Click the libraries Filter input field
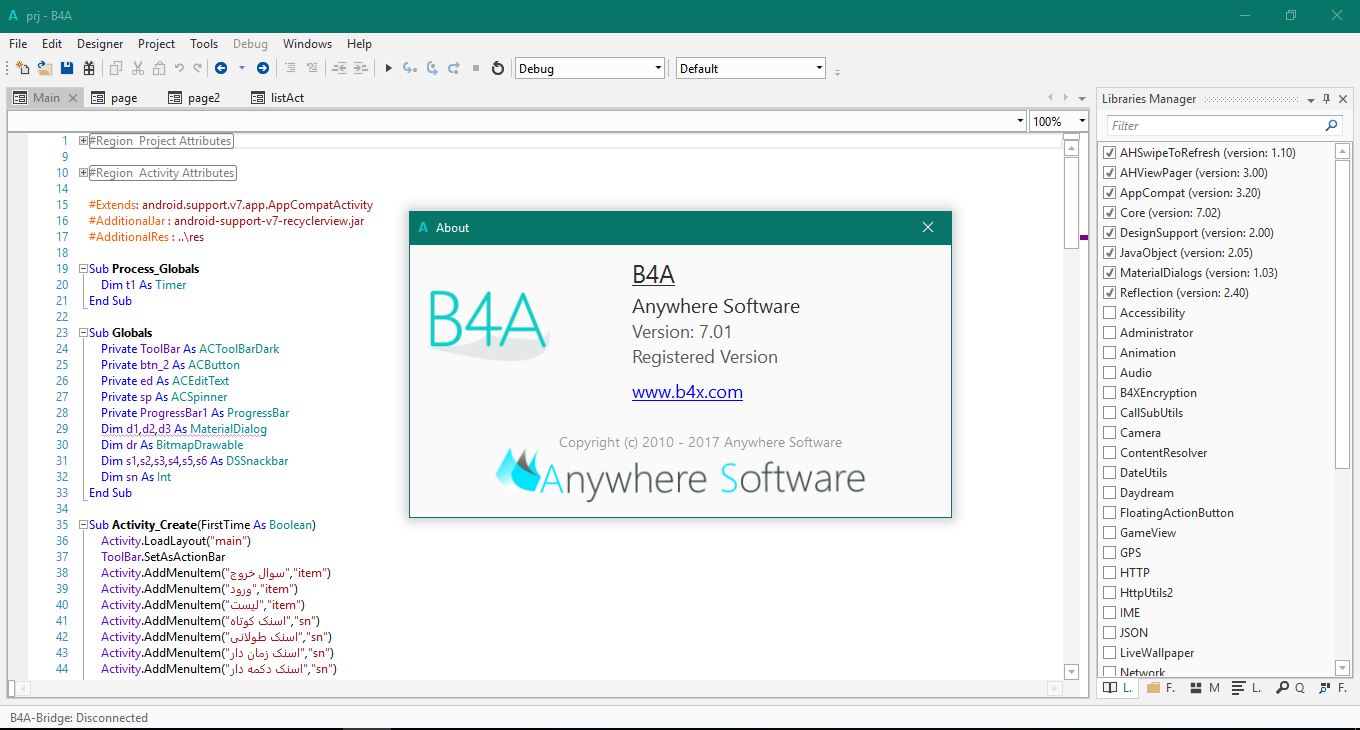 pos(1214,126)
